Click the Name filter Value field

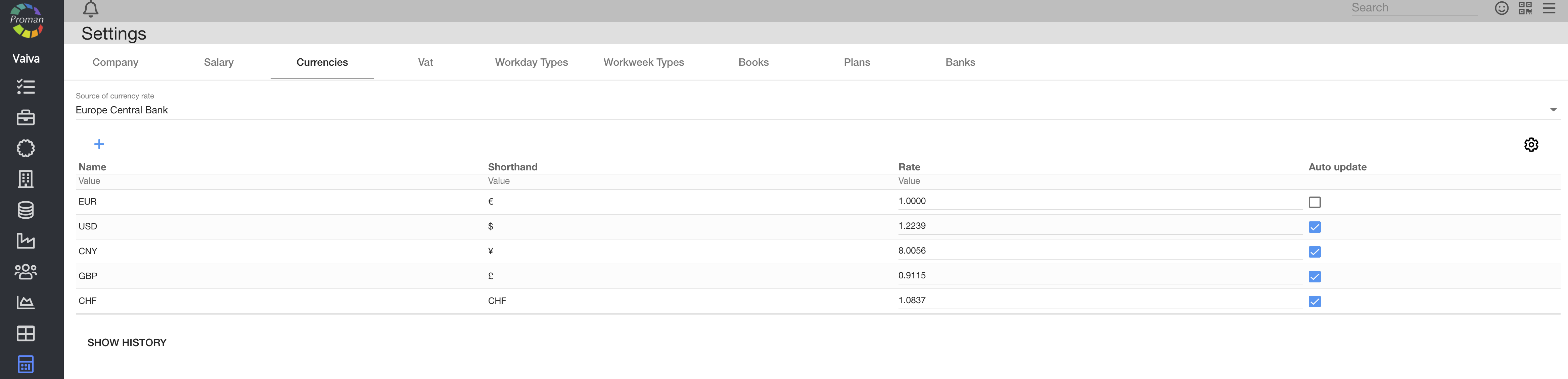[x=280, y=181]
